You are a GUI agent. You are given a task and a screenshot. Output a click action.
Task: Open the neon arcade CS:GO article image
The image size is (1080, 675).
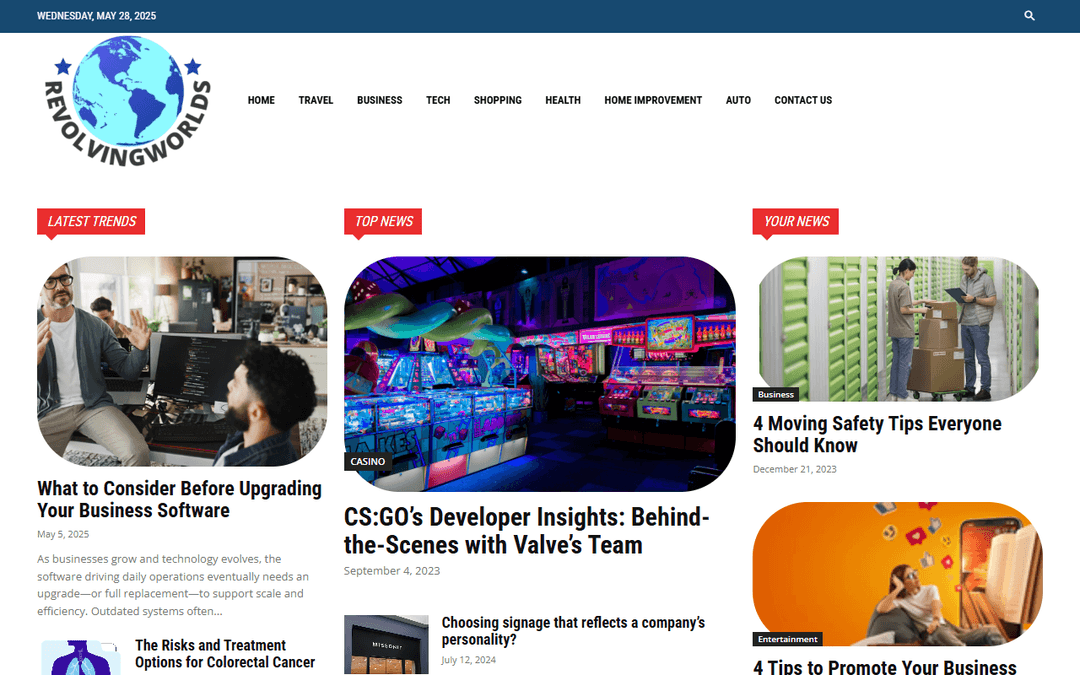[540, 374]
